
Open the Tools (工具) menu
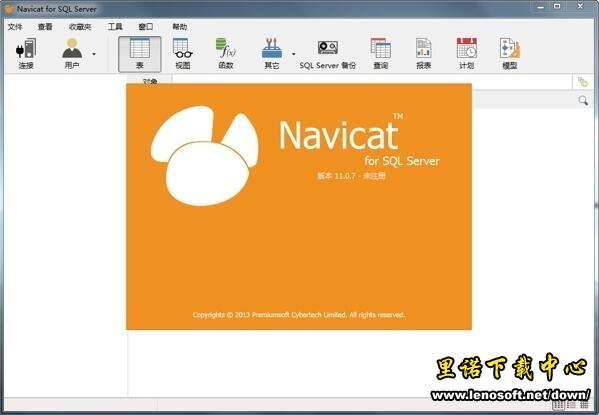pyautogui.click(x=115, y=27)
